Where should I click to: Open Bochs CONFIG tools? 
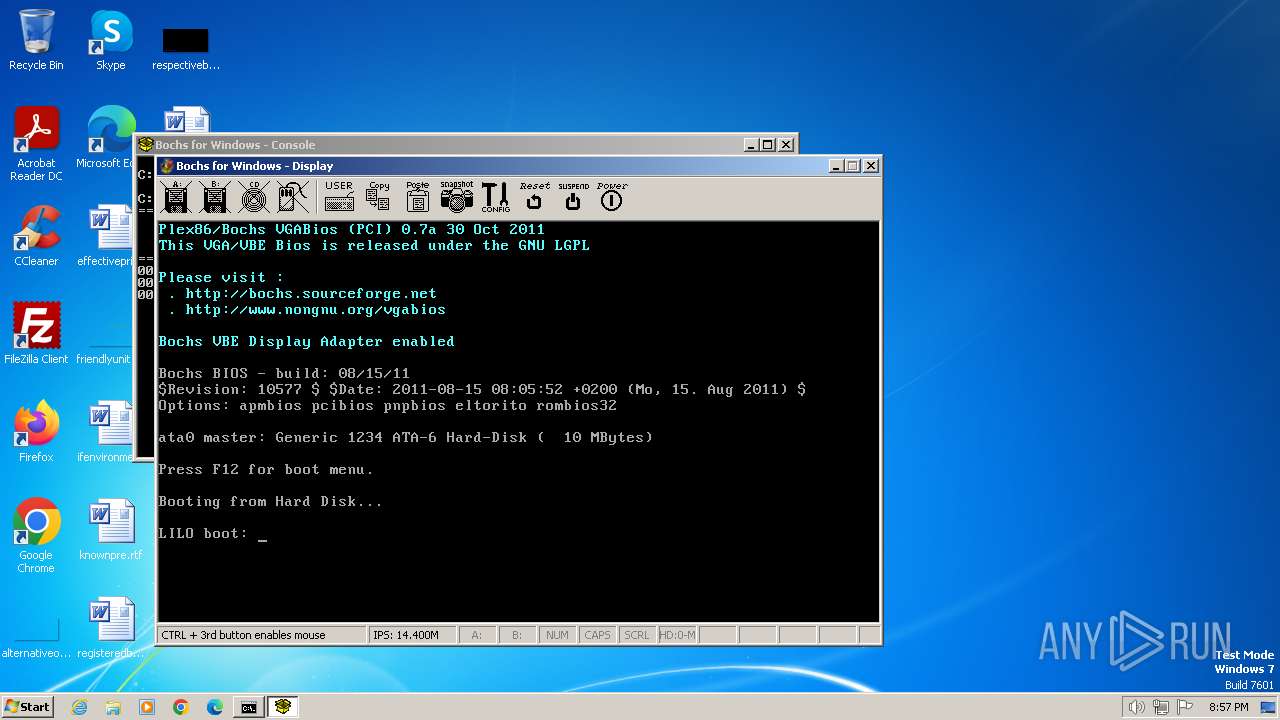(495, 196)
